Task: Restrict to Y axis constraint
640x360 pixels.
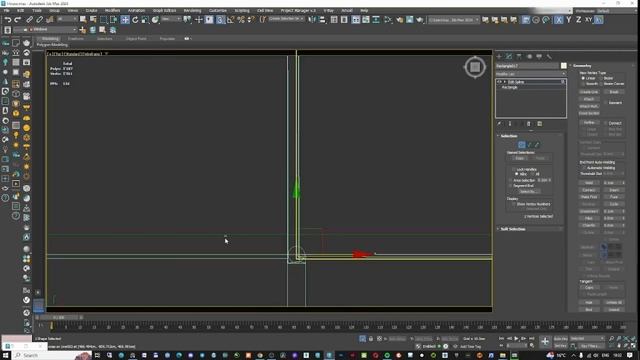Action: (569, 20)
